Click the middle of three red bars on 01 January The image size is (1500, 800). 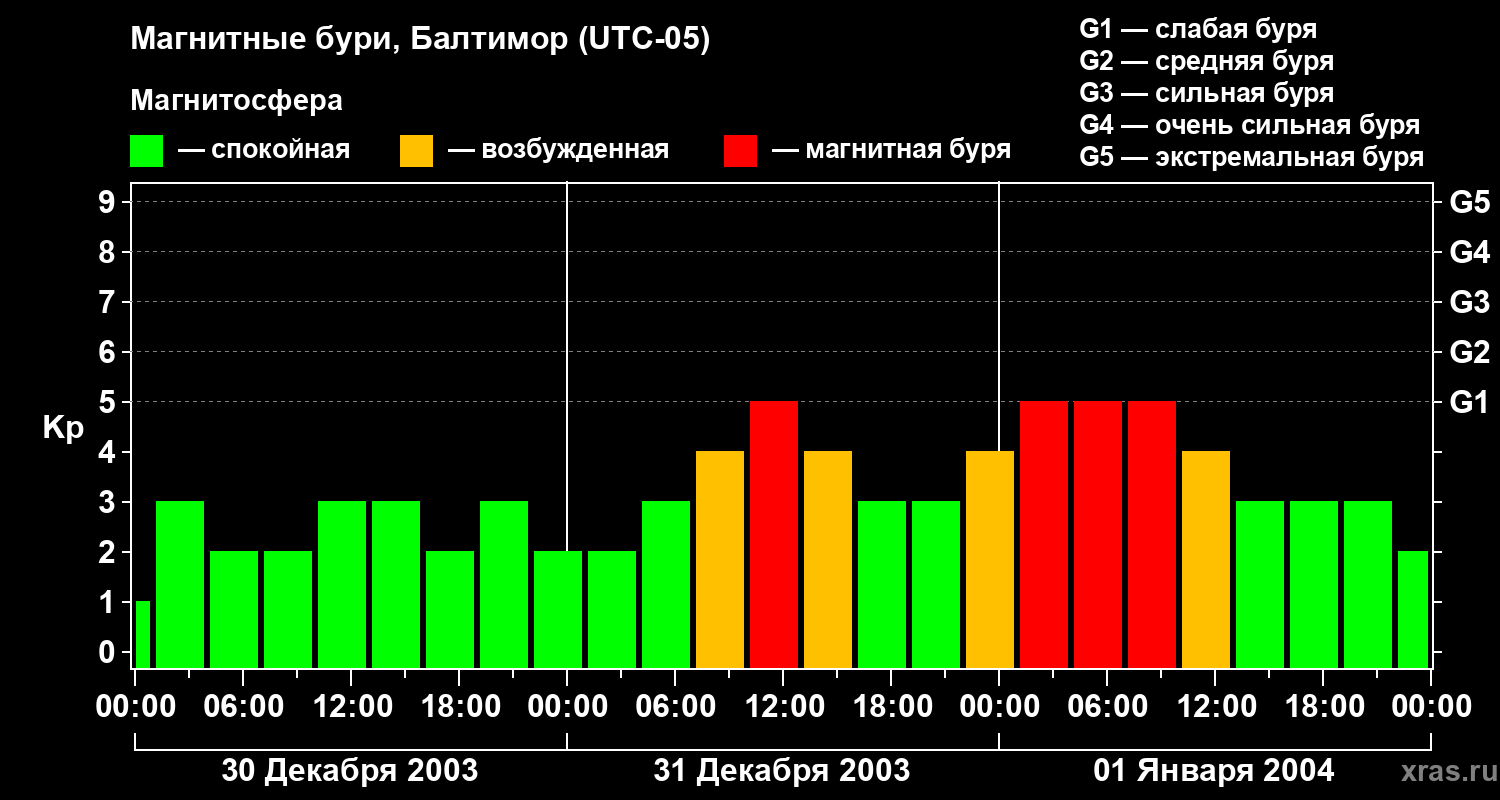1098,535
